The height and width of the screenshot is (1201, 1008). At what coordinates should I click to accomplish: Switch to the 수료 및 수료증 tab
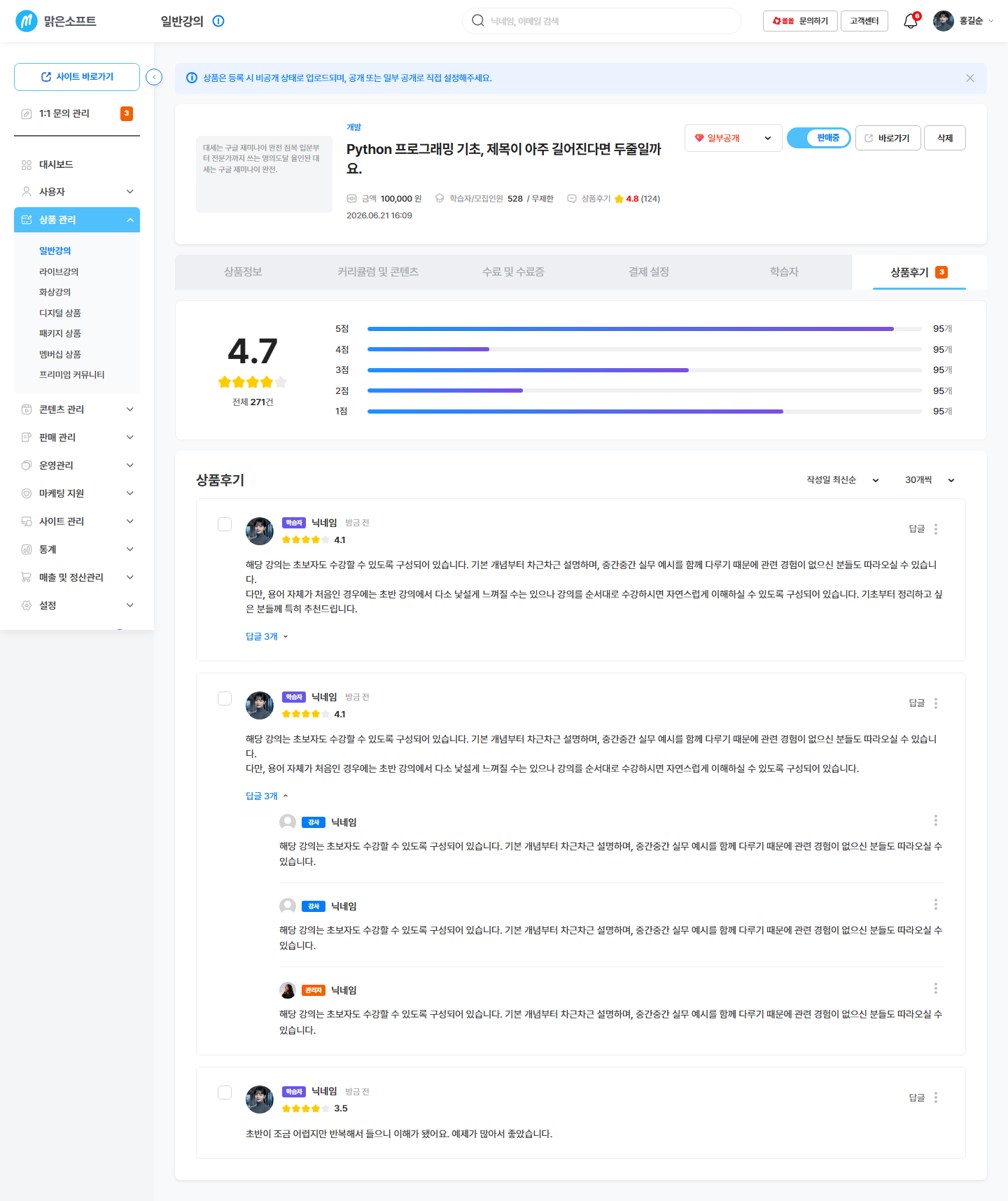pyautogui.click(x=513, y=272)
